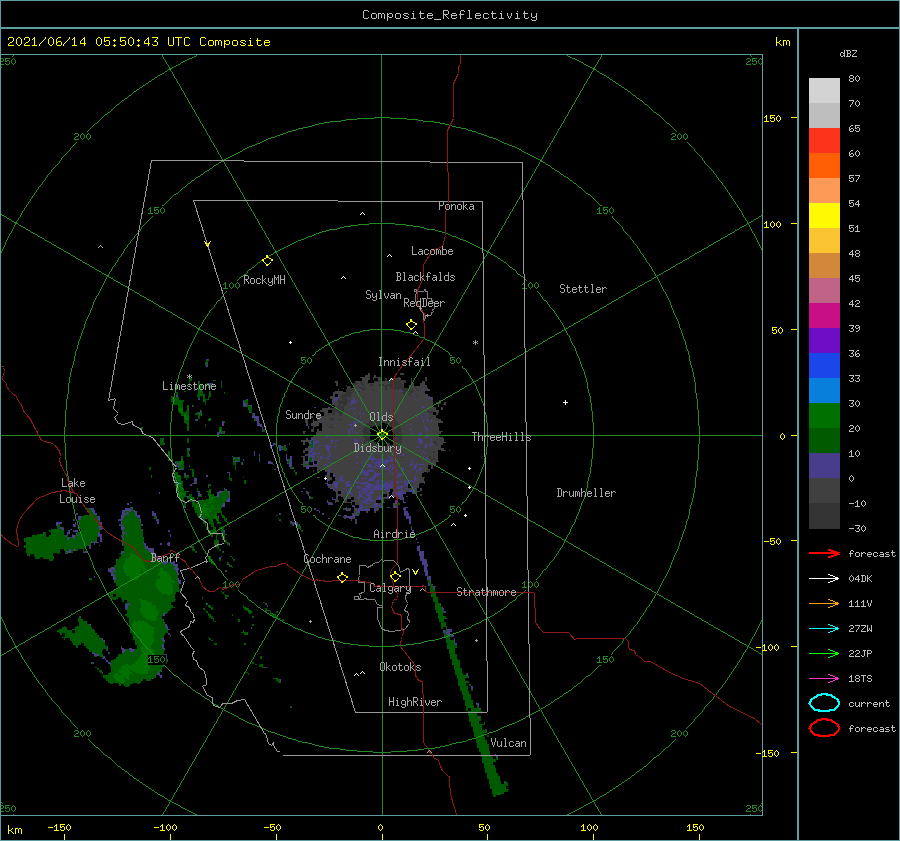
Task: Click the Strathmore label
Action: [486, 592]
